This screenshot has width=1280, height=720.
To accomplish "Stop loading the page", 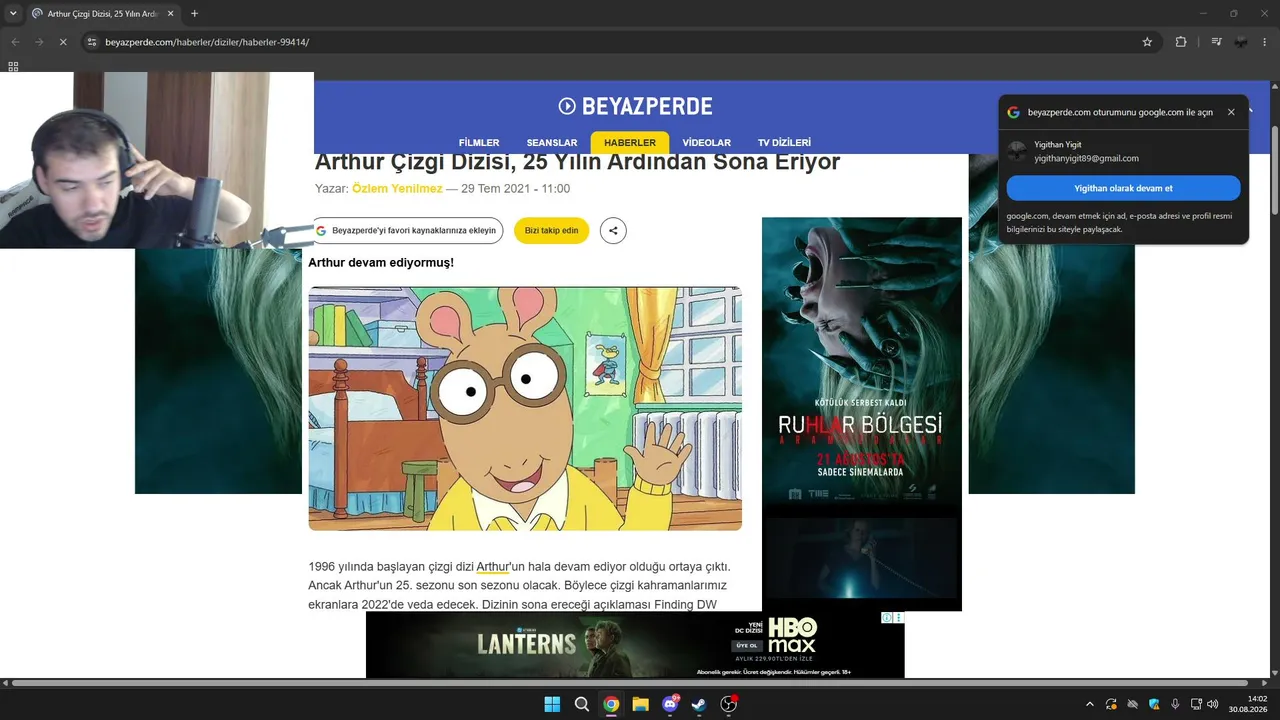I will 62,42.
